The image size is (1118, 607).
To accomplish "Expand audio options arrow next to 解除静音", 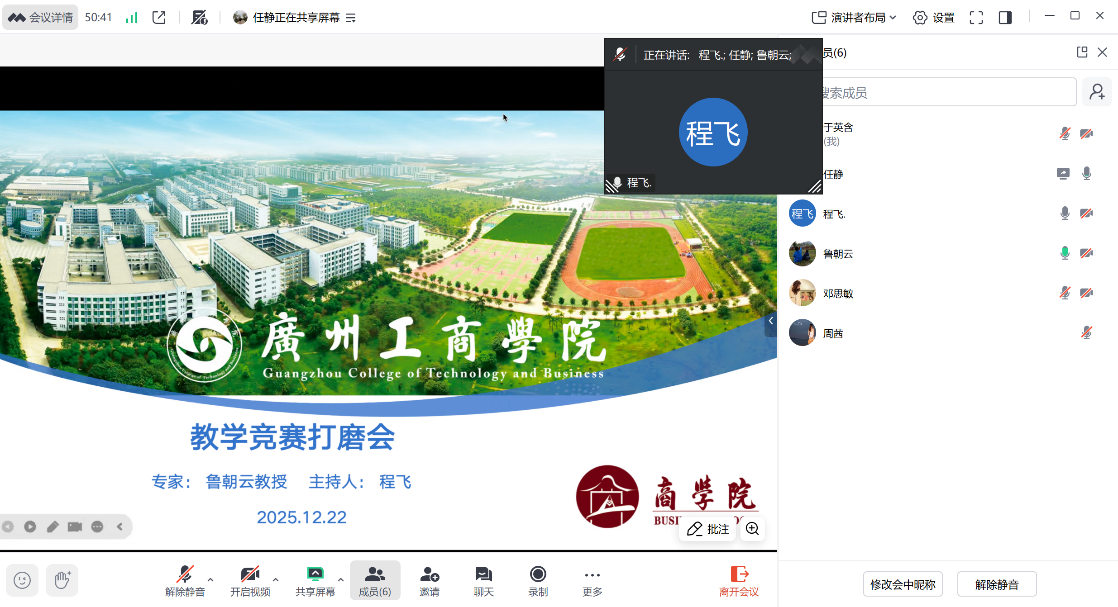I will point(210,579).
